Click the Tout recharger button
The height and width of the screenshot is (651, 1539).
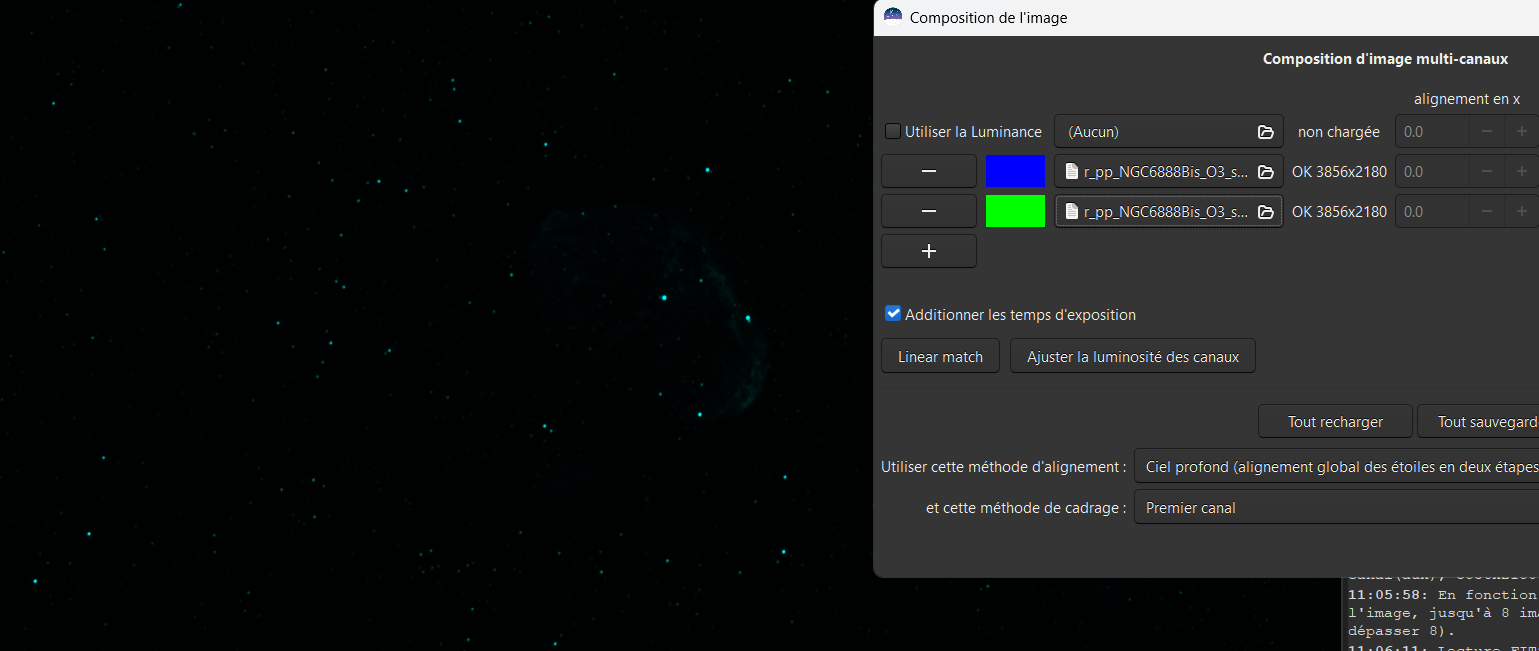[1334, 422]
